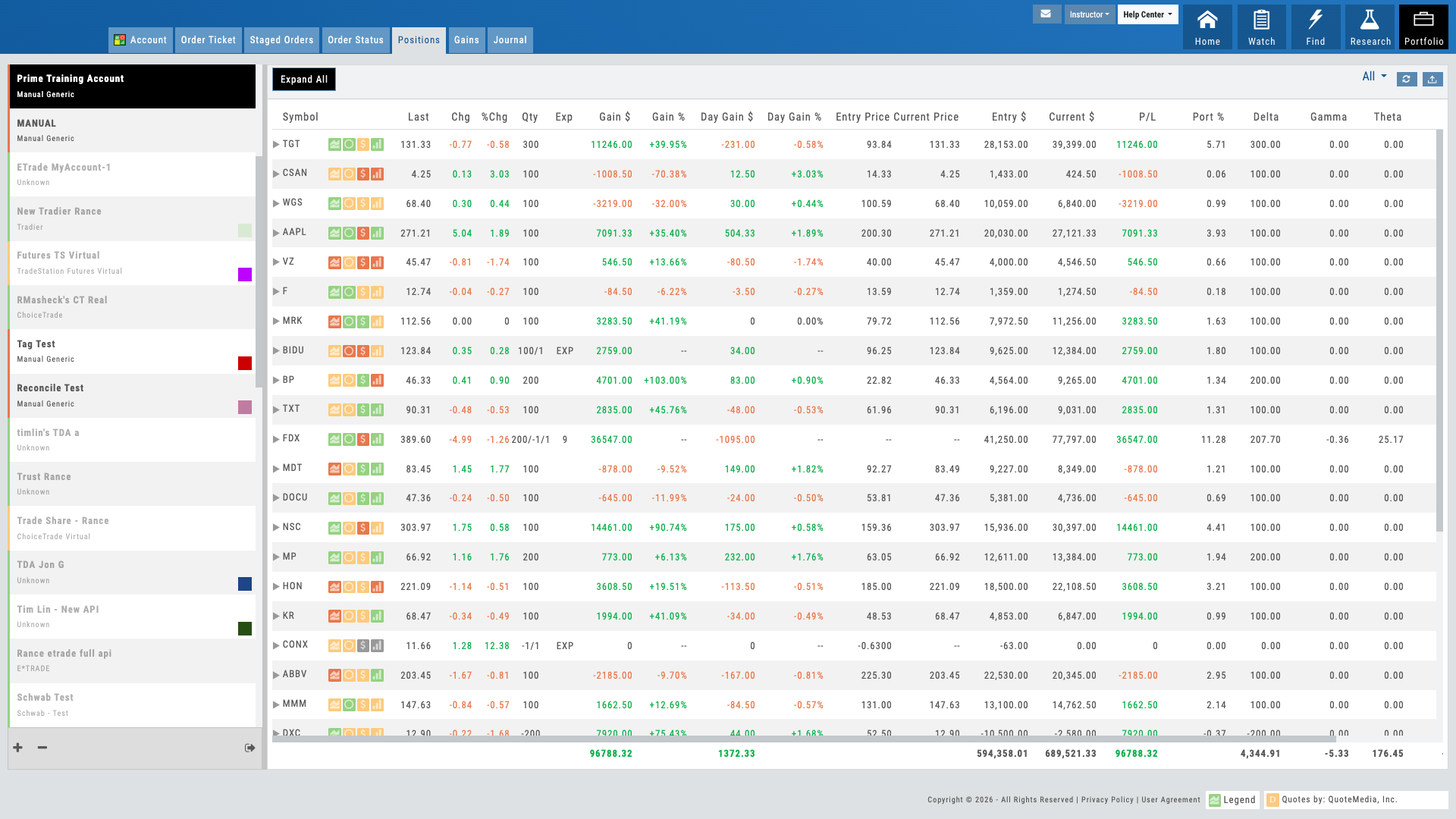
Task: Click the dollar sign icon on the AAPL row
Action: point(363,233)
